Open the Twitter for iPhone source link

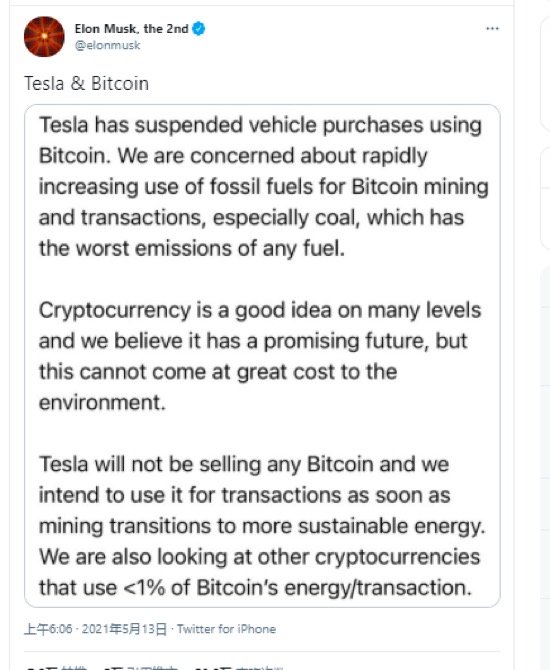(226, 629)
